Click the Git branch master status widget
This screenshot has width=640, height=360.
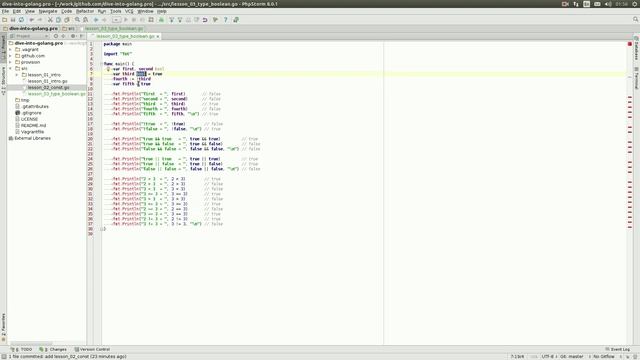(x=572, y=357)
